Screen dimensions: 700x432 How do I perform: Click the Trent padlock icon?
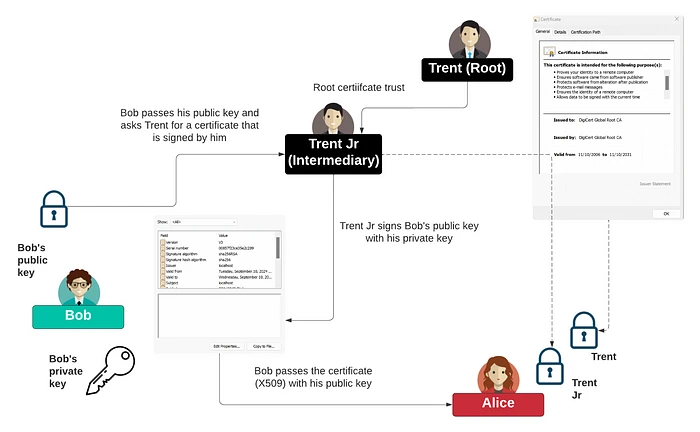click(x=585, y=329)
